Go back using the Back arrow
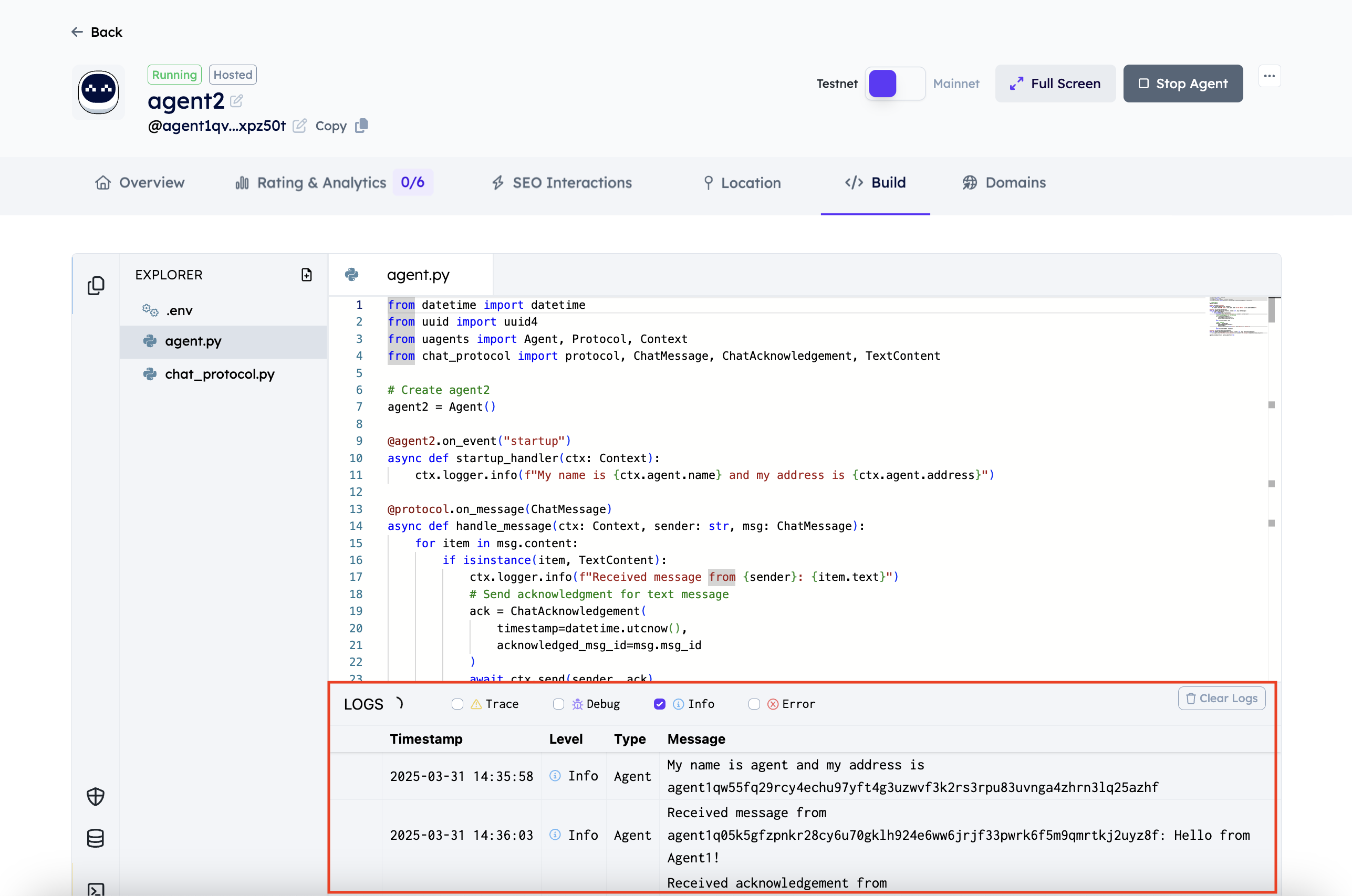 click(x=96, y=32)
